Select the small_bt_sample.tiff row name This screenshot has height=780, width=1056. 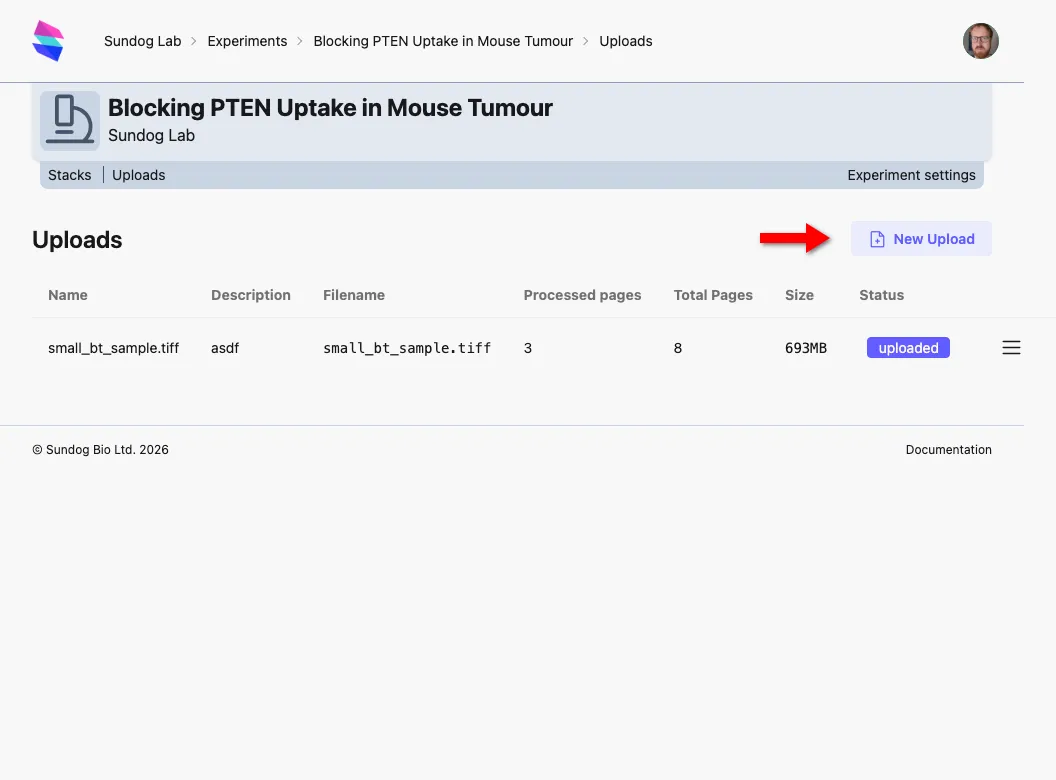[x=113, y=347]
